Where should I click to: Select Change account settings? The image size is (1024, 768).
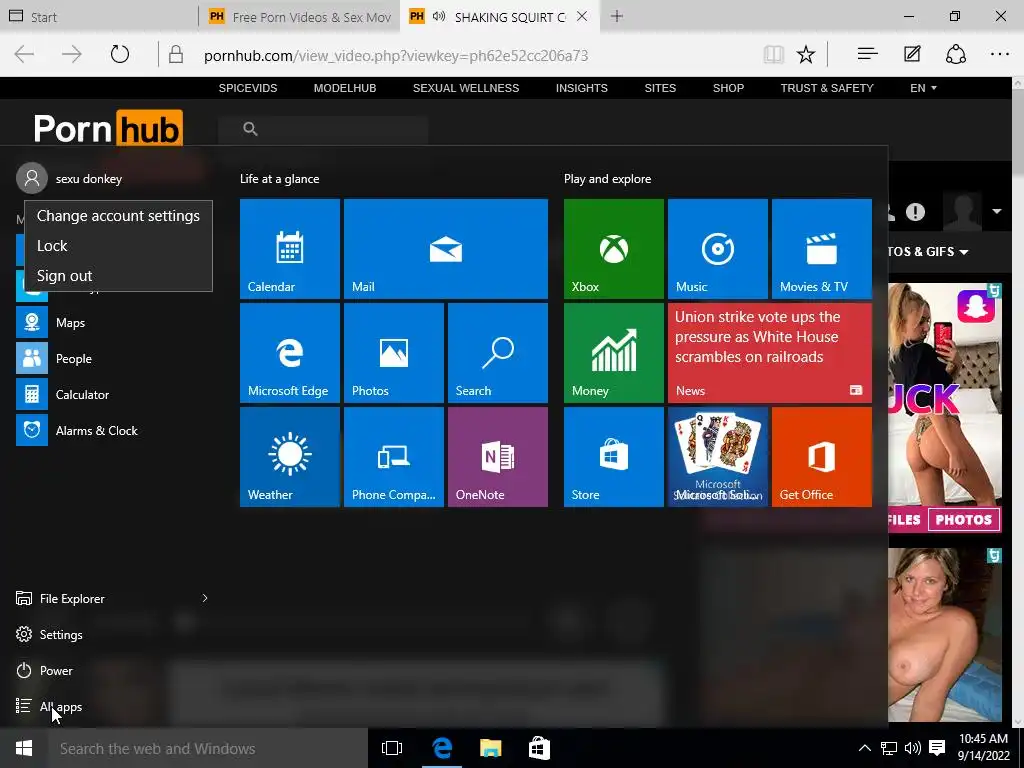coord(118,216)
